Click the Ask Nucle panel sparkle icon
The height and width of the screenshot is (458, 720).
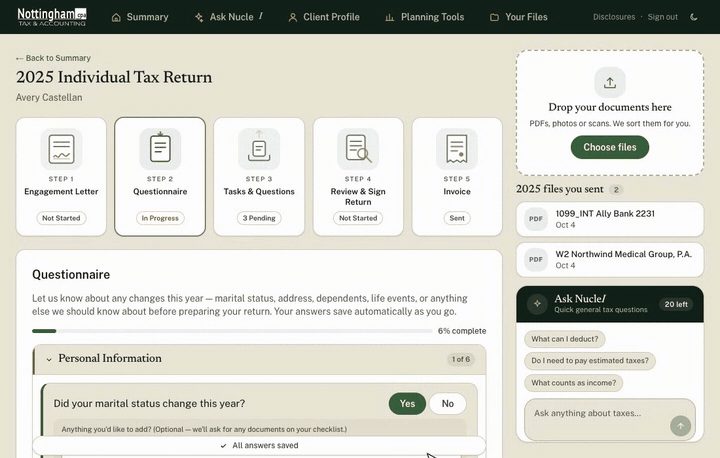tap(537, 304)
